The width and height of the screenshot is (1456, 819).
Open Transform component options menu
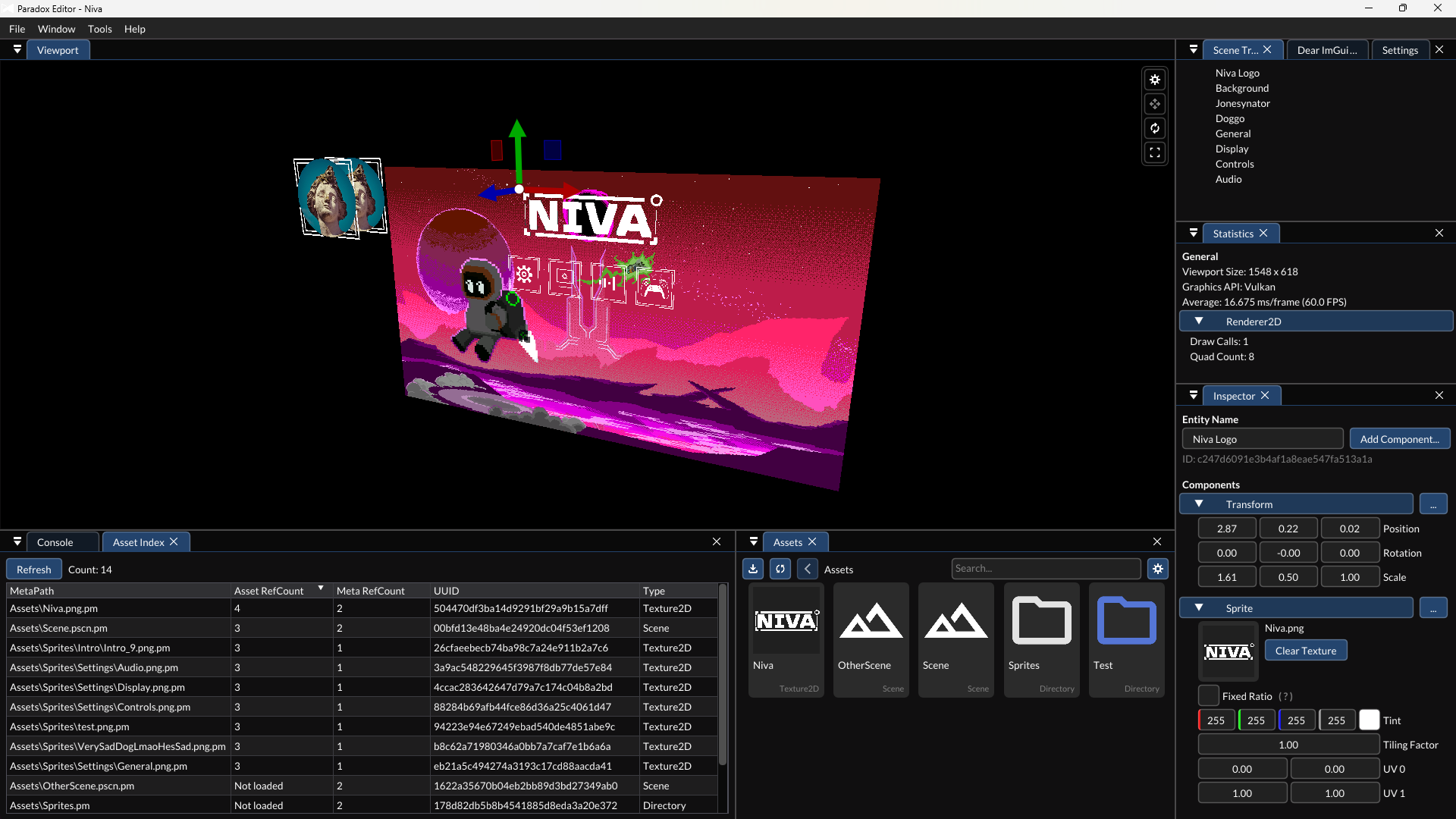click(1432, 504)
